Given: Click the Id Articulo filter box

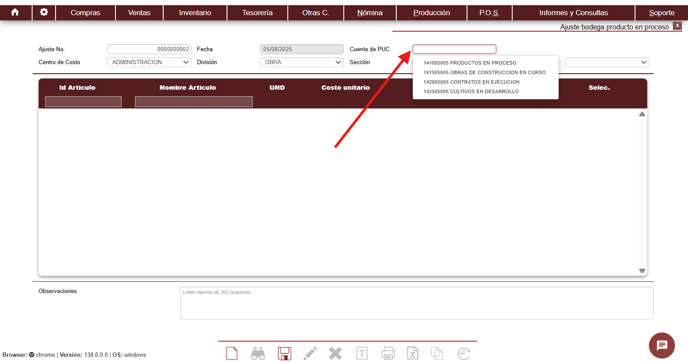Looking at the screenshot, I should point(83,102).
